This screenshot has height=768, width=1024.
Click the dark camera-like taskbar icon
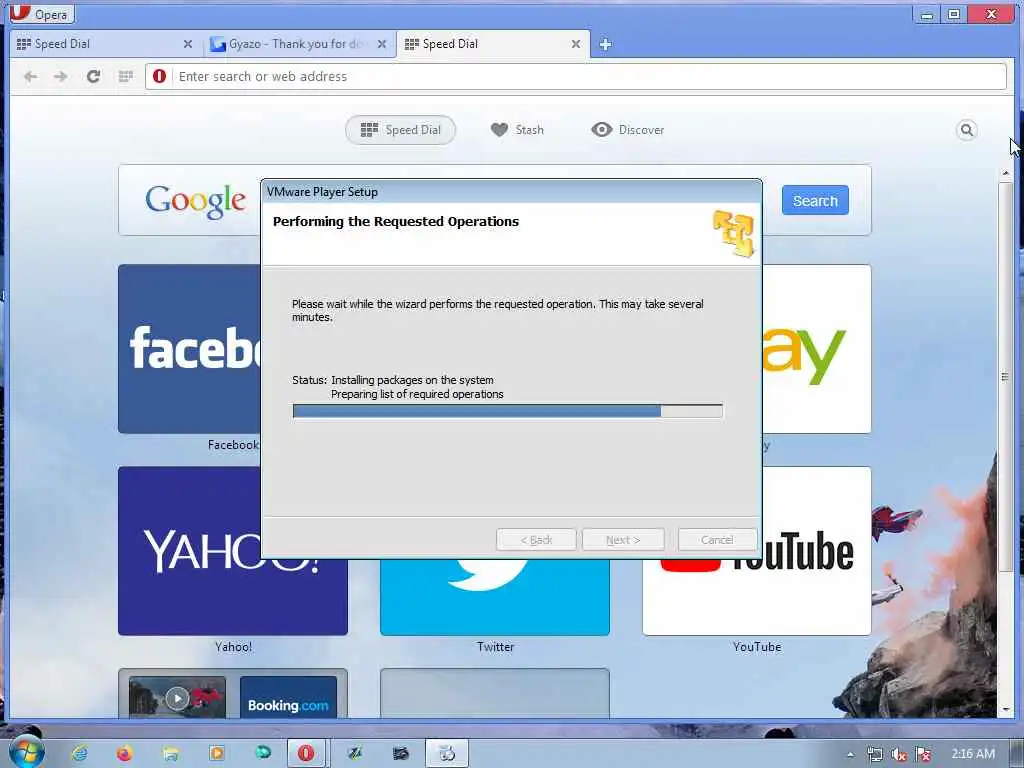[400, 754]
